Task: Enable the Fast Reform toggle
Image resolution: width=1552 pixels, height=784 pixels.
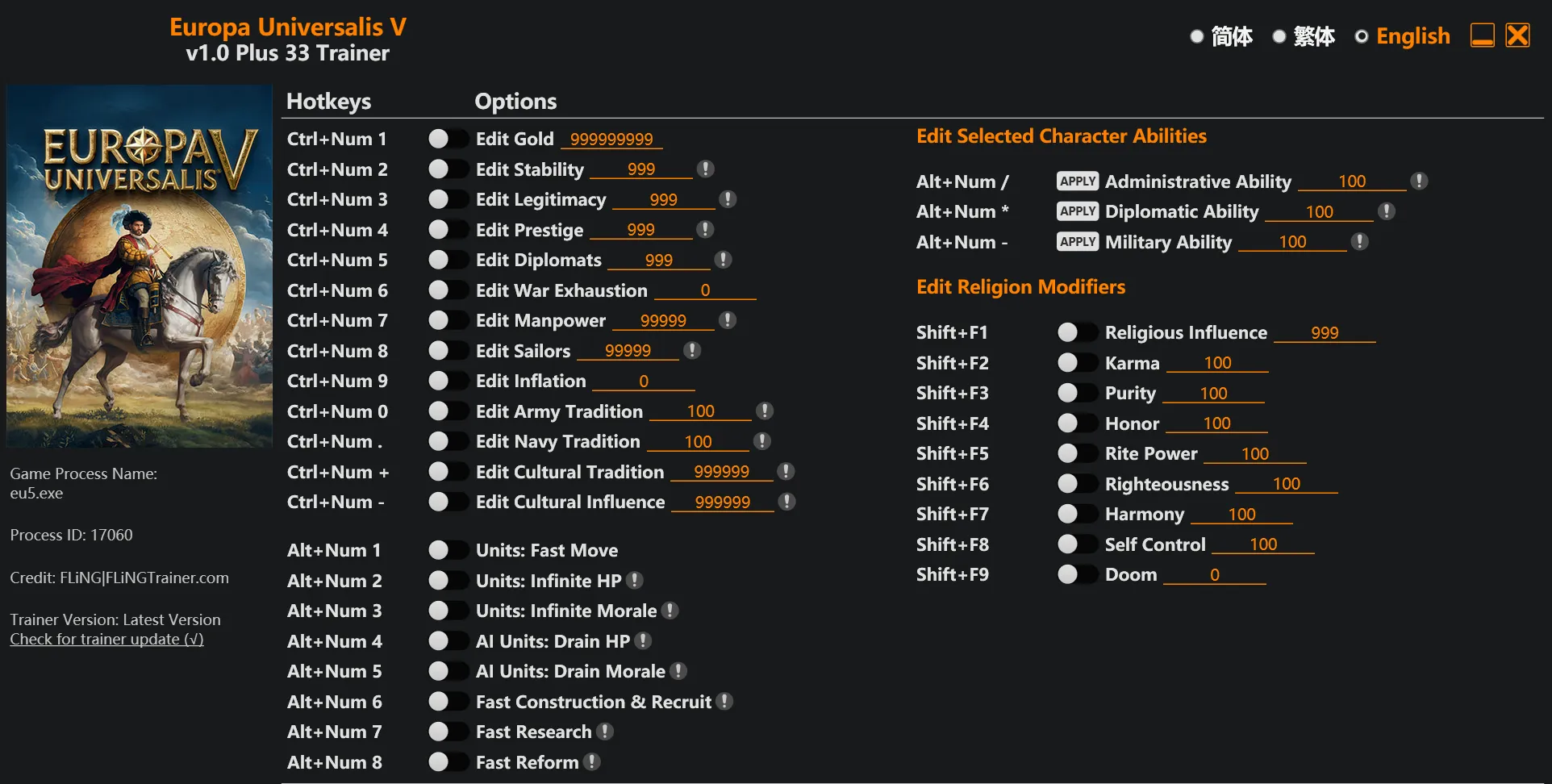Action: point(448,762)
